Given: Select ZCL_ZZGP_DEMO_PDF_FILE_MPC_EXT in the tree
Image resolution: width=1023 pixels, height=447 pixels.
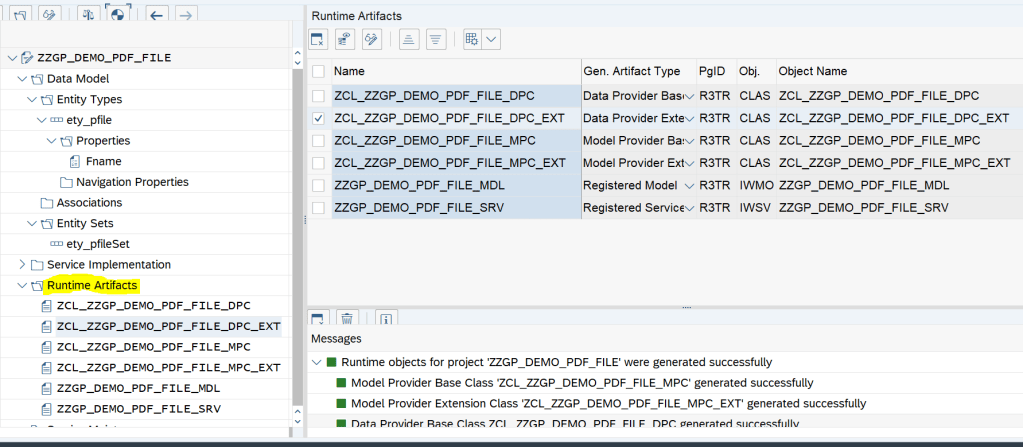Looking at the screenshot, I should pyautogui.click(x=168, y=367).
